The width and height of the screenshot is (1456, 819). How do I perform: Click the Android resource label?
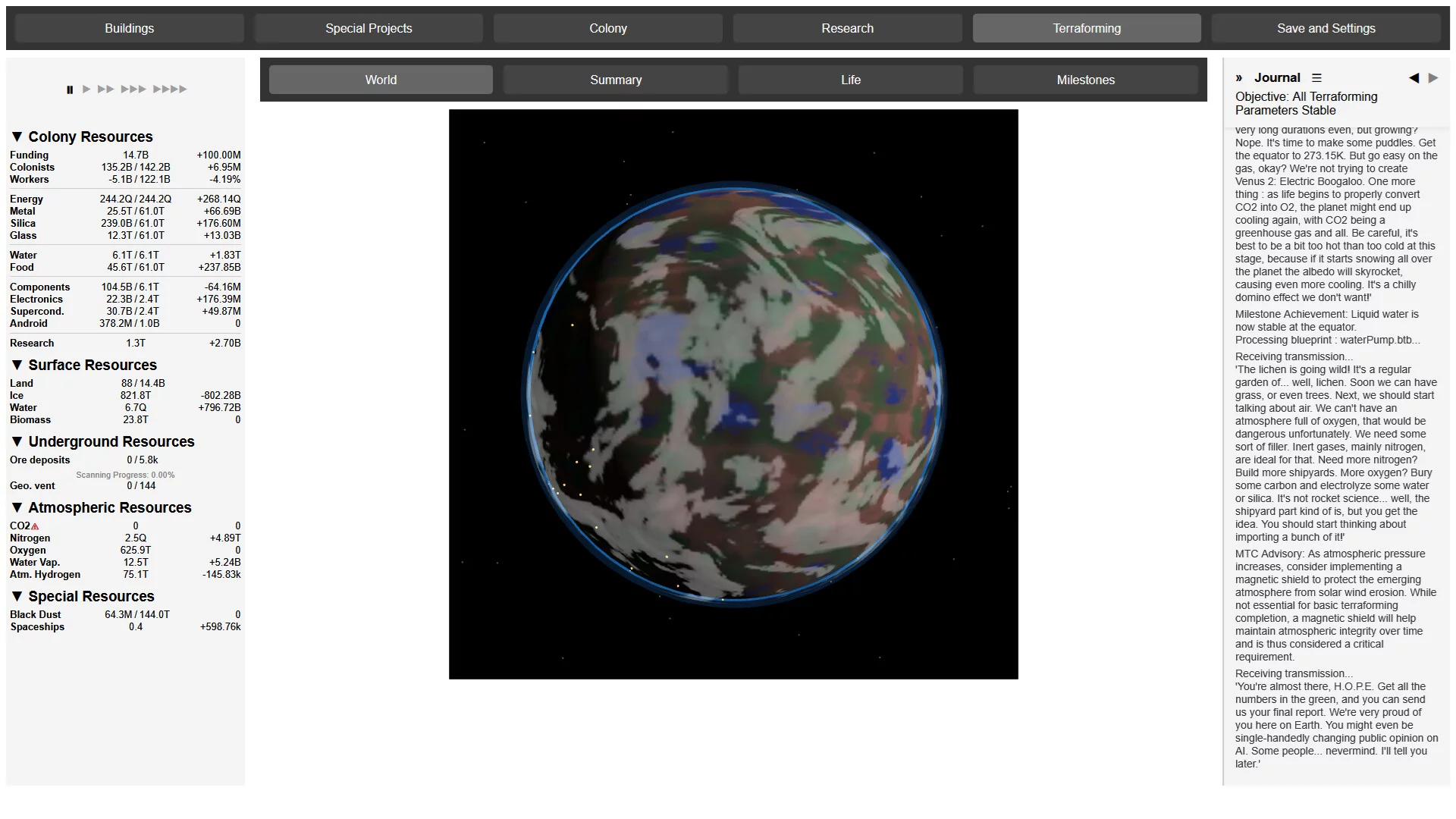coord(28,323)
